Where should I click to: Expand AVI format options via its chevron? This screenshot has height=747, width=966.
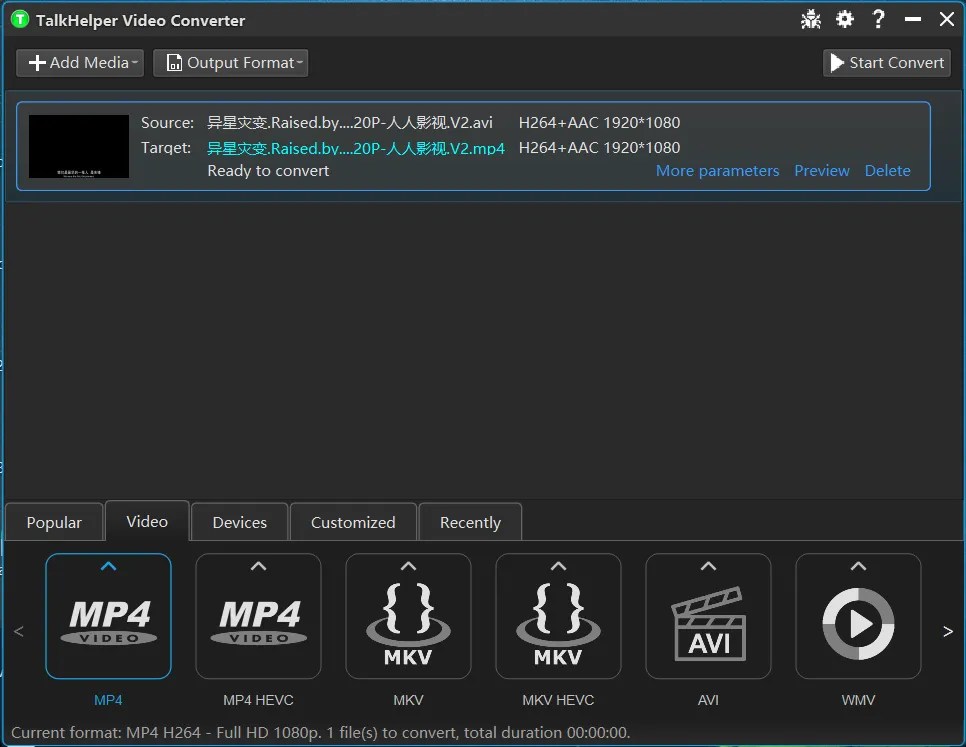[x=708, y=565]
